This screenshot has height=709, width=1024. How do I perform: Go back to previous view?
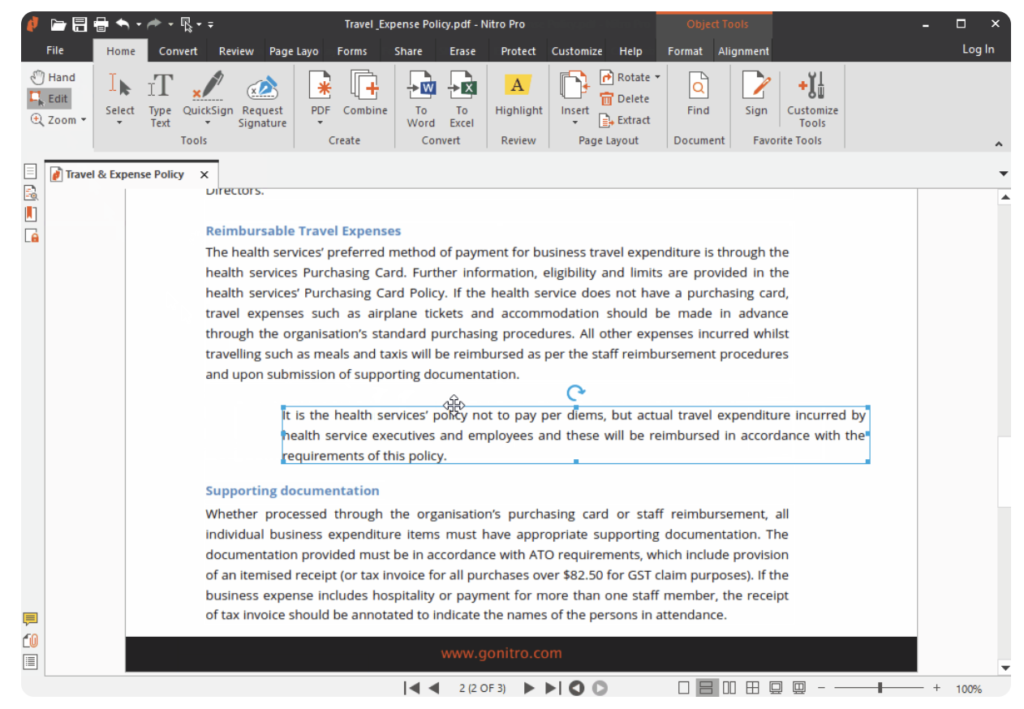tap(577, 688)
